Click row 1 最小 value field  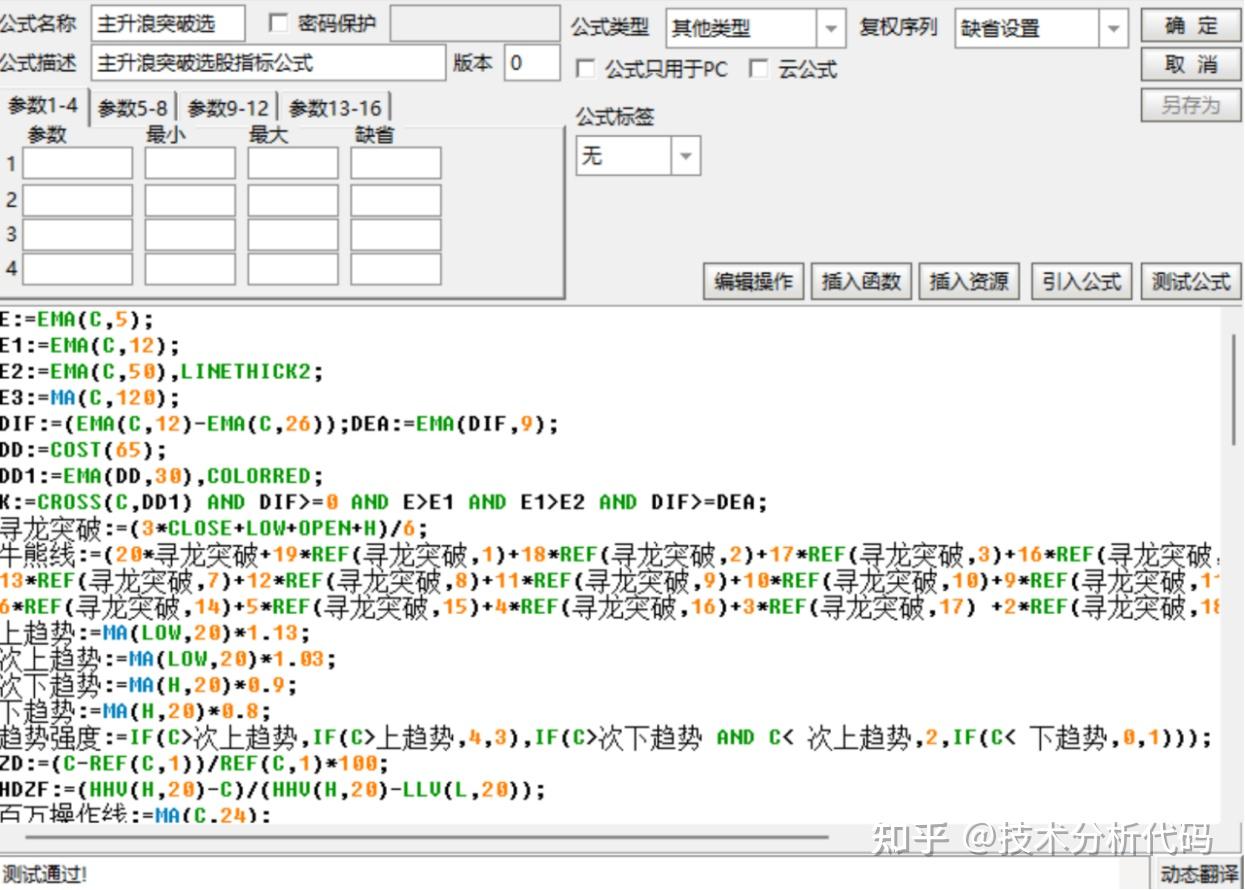[x=191, y=164]
